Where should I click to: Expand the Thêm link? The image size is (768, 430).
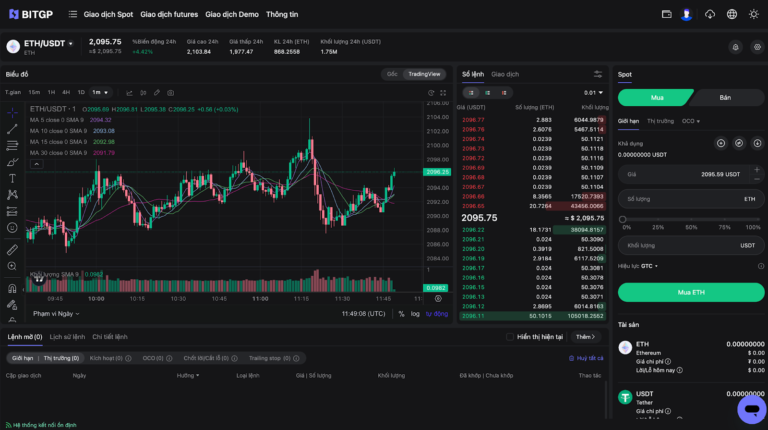coord(585,337)
